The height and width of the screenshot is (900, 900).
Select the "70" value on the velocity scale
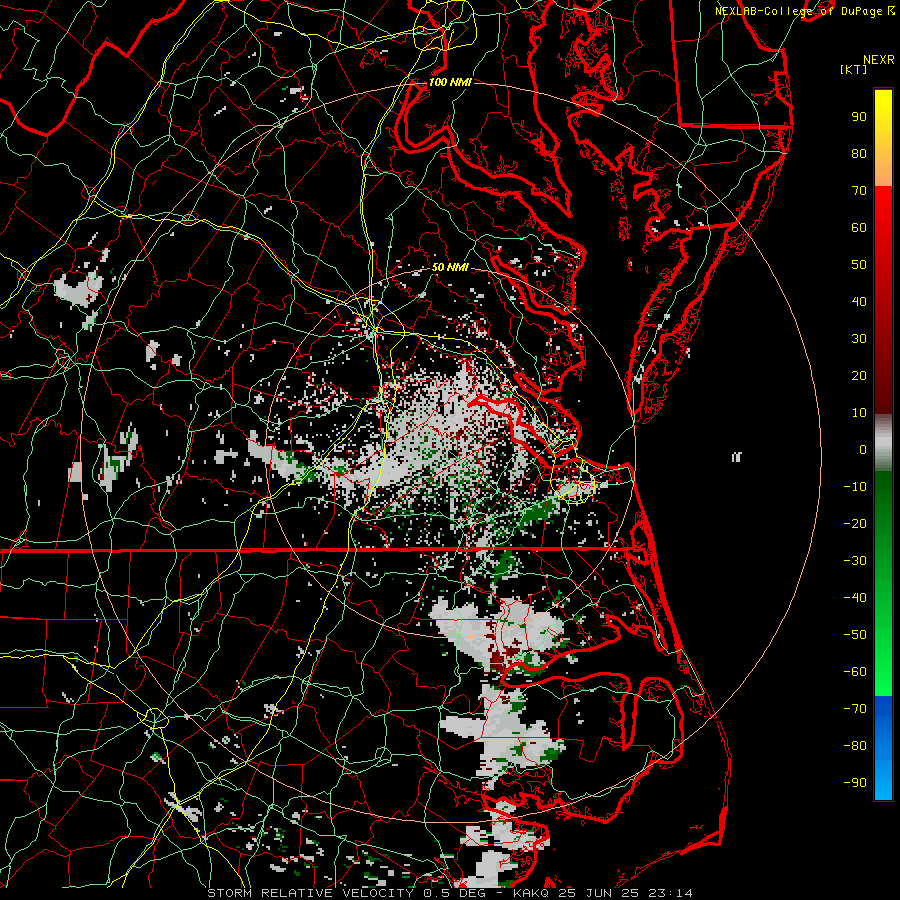pos(859,191)
